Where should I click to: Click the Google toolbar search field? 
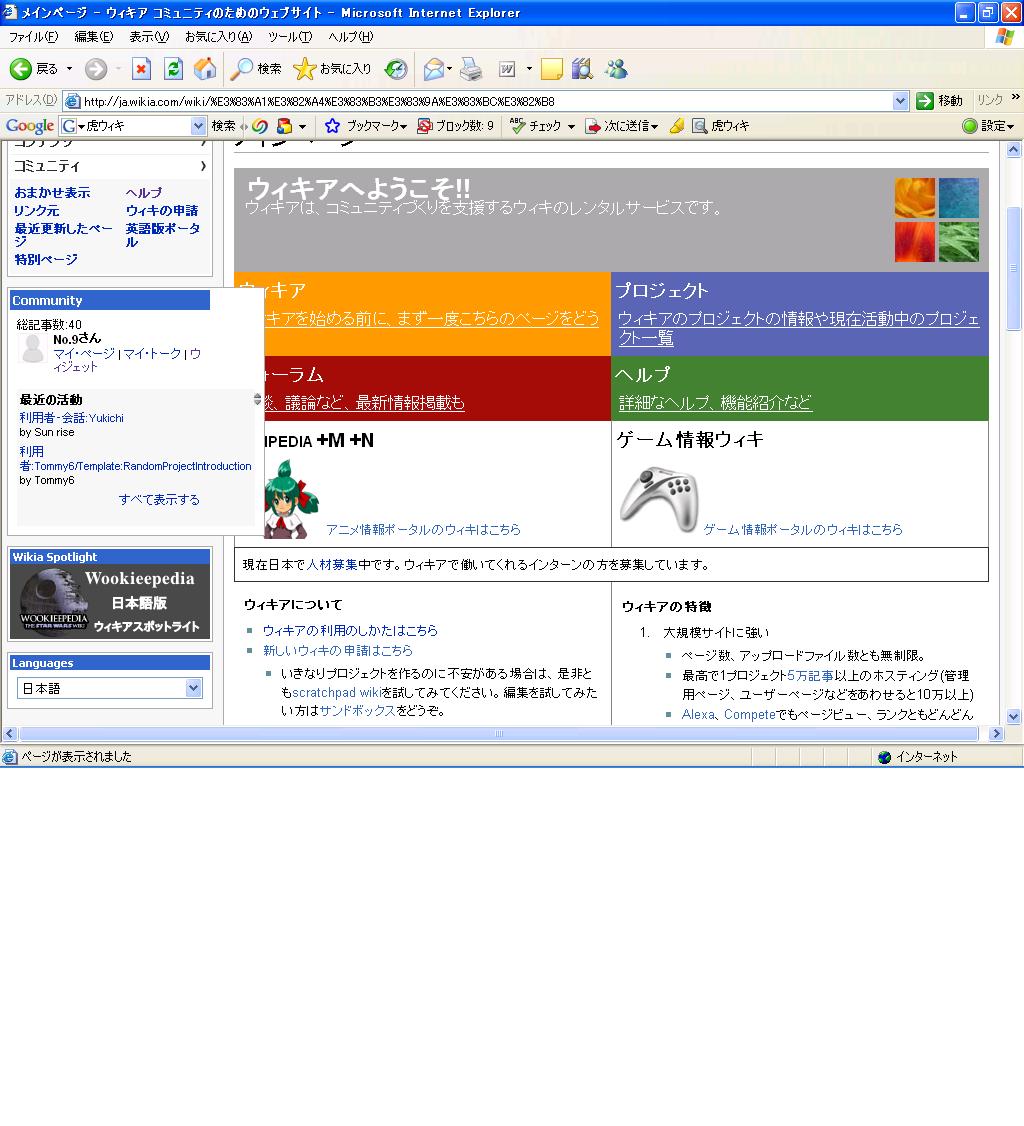(x=136, y=126)
